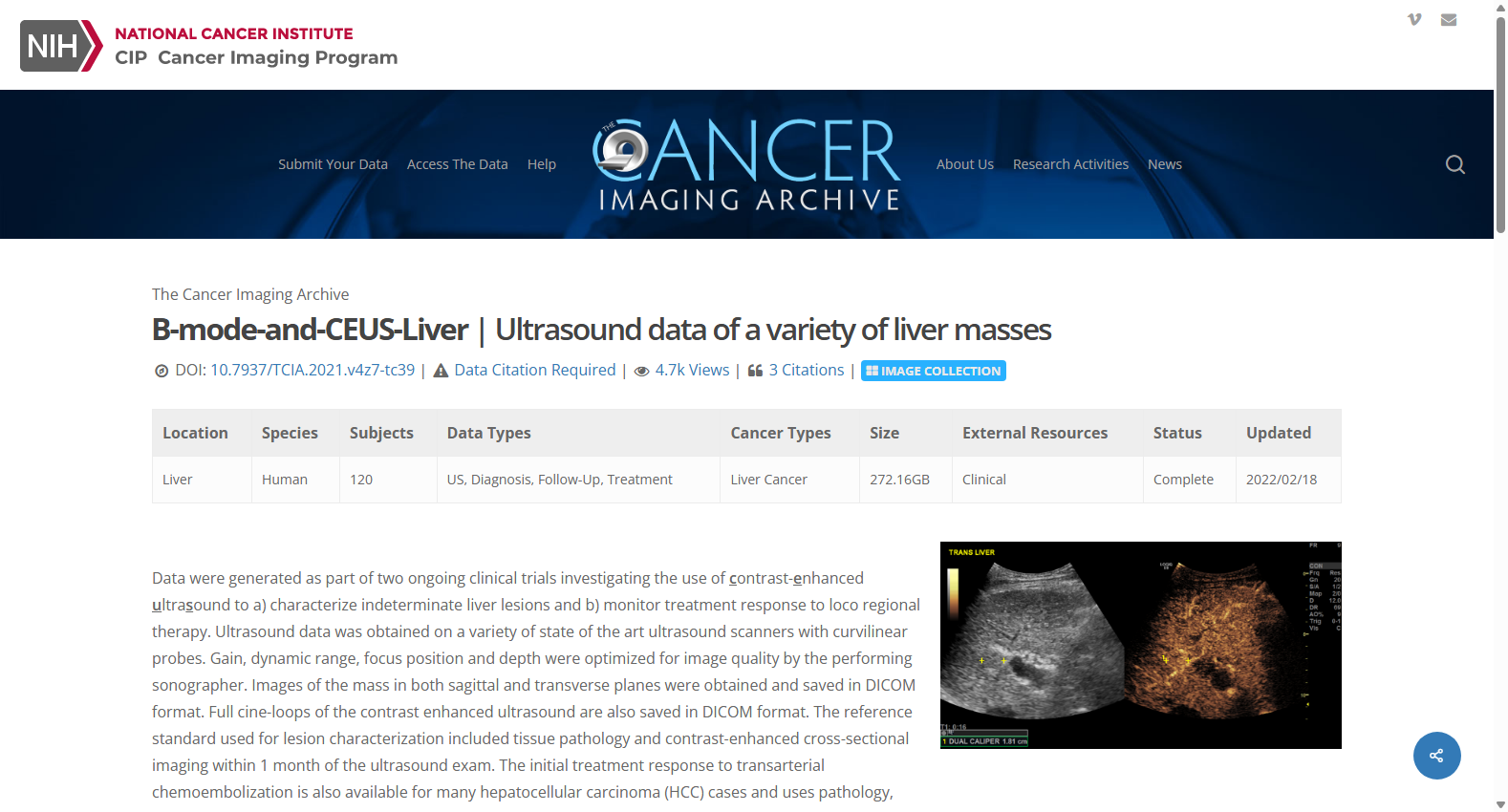Click CIP Cancer Imaging Program text
This screenshot has height=812, width=1508.
256,57
